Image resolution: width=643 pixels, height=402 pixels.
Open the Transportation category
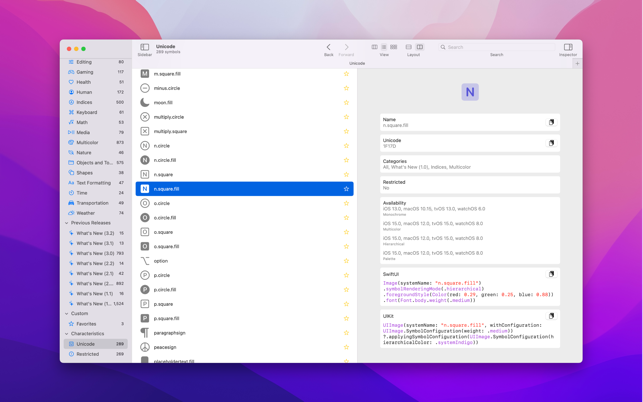(x=96, y=203)
